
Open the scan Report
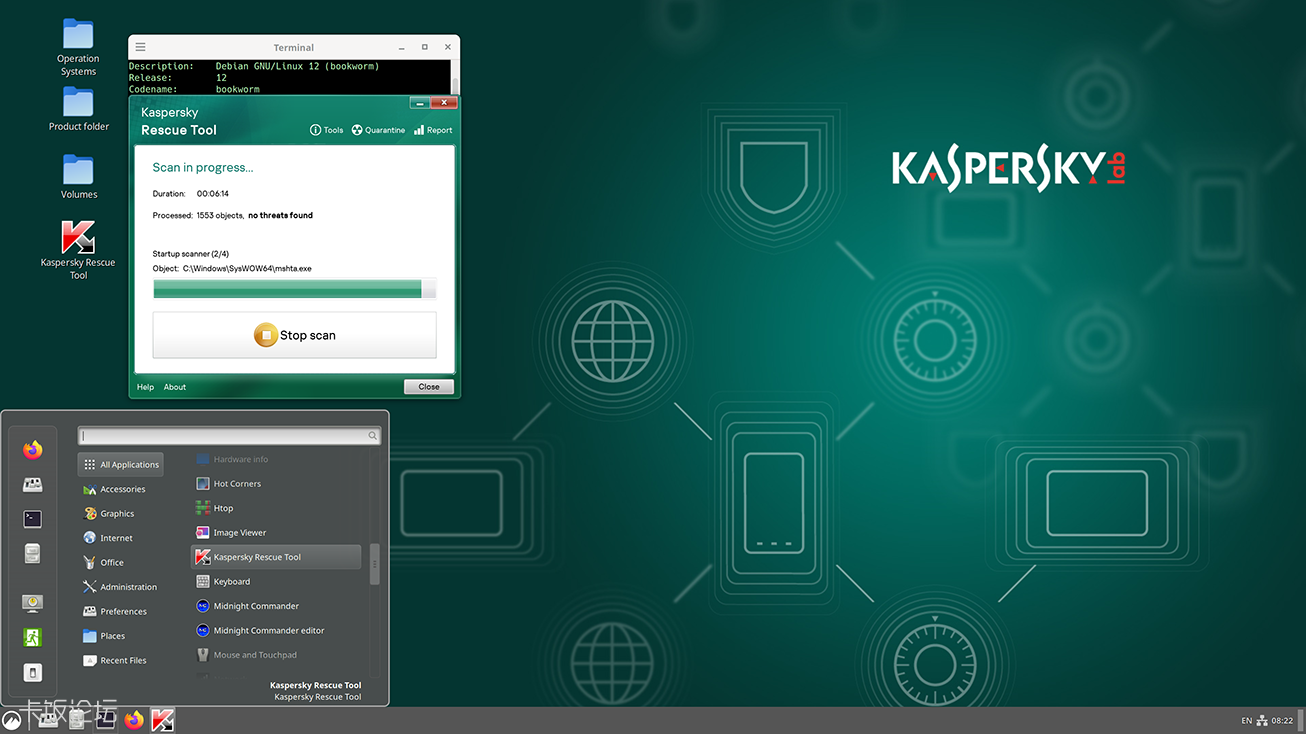click(433, 130)
